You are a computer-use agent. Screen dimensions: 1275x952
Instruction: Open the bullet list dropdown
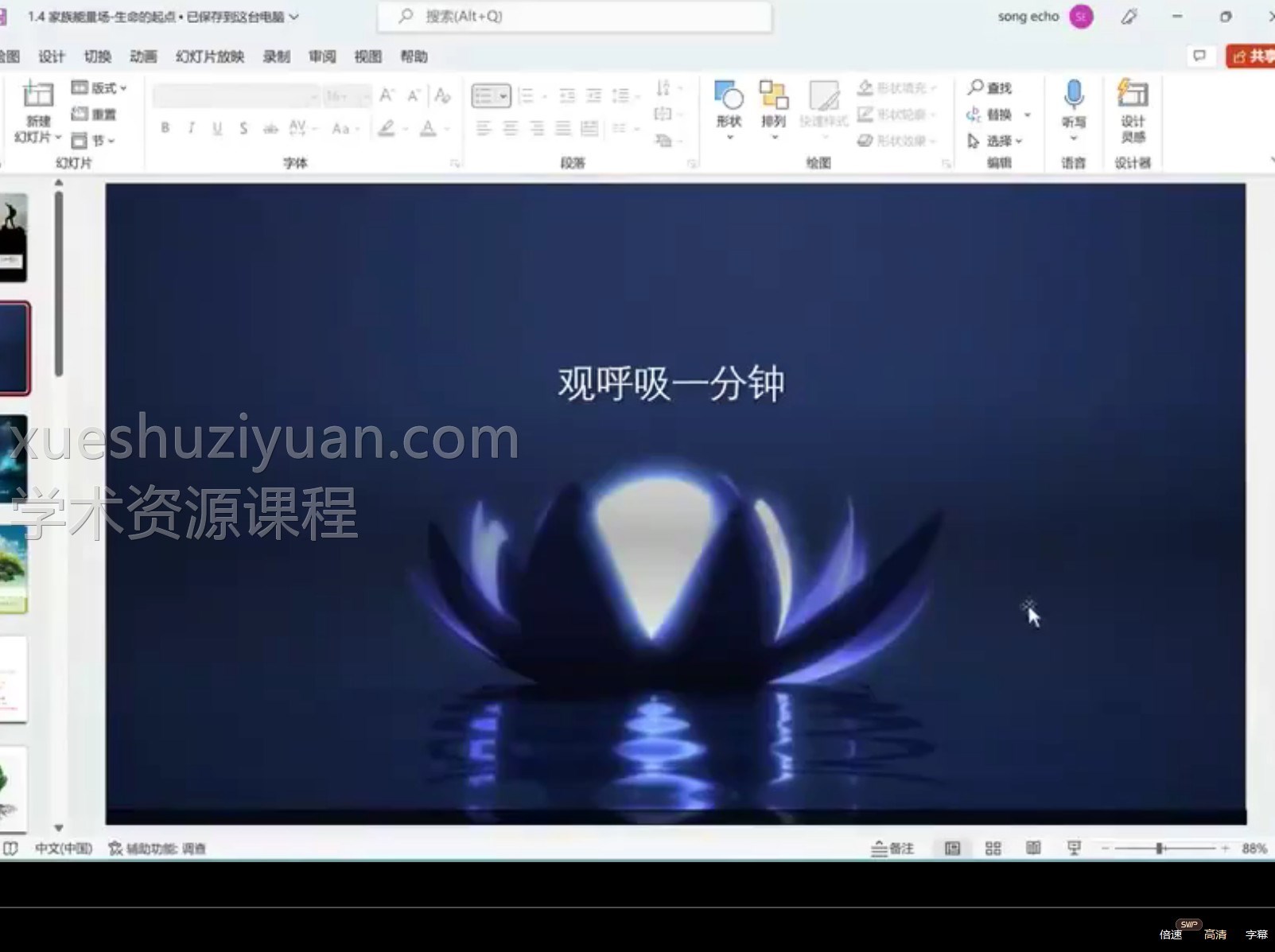[503, 95]
